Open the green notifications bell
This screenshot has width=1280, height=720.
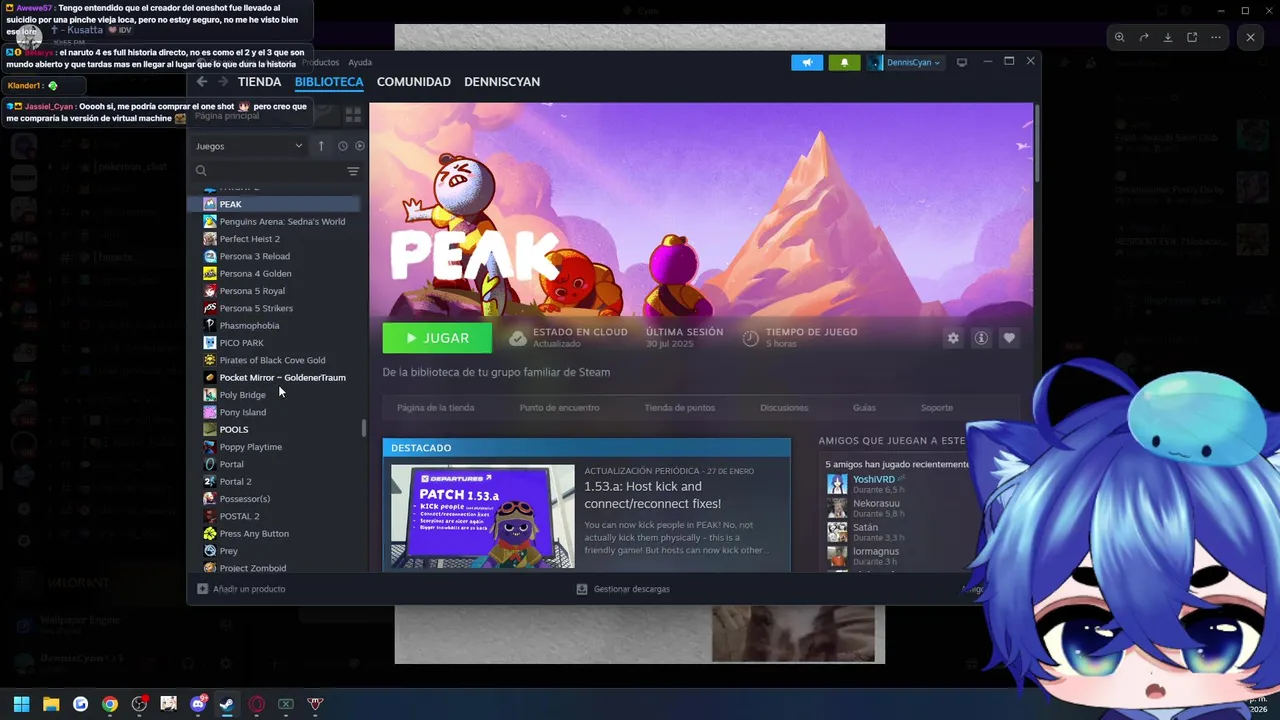844,62
